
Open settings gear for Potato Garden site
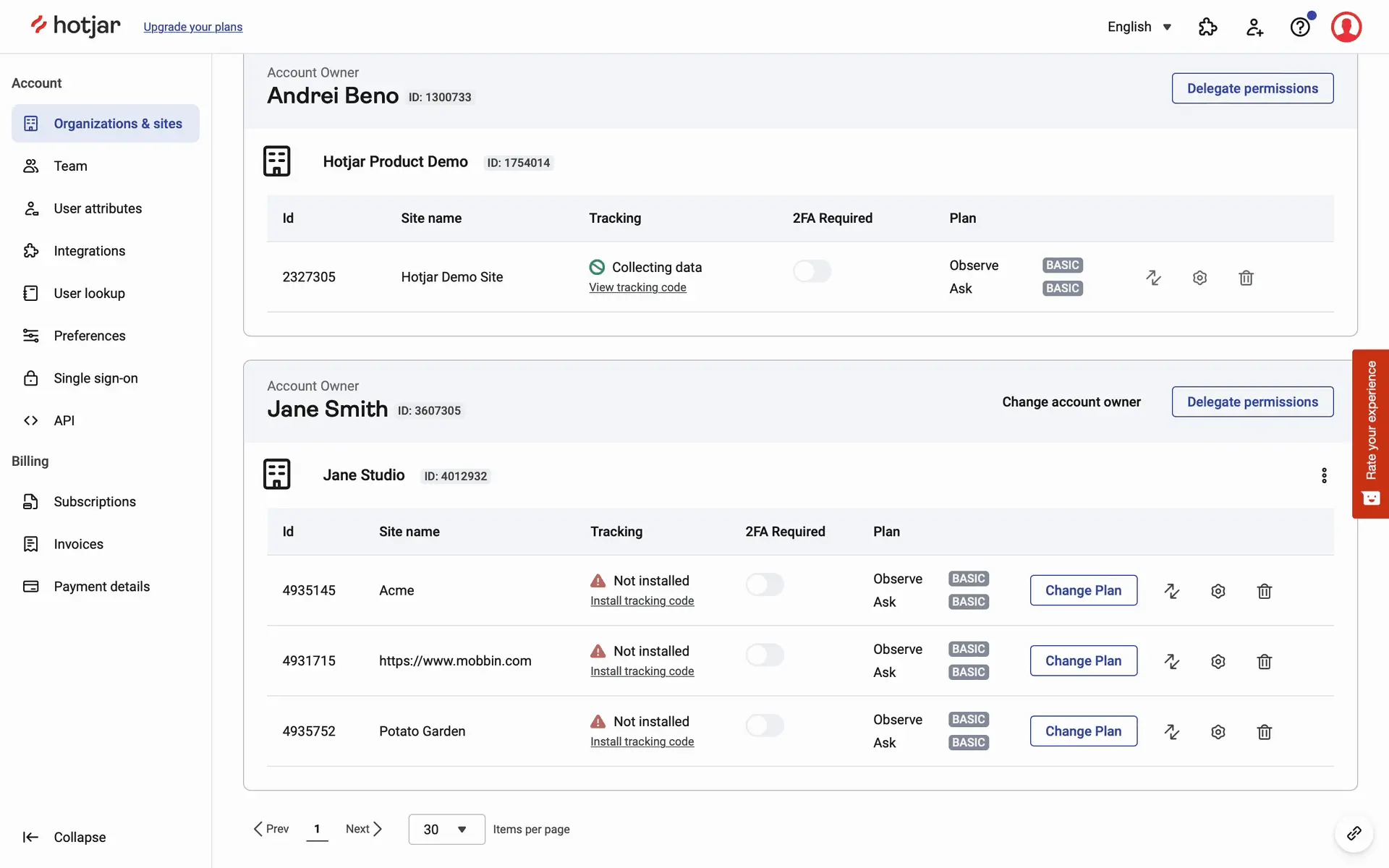(1218, 732)
